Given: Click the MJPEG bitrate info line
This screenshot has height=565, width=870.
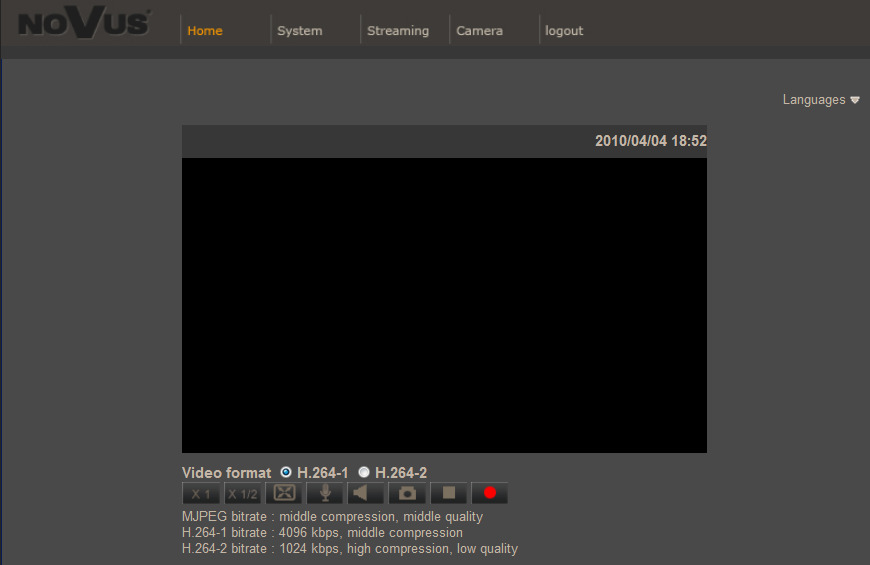Looking at the screenshot, I should [332, 517].
